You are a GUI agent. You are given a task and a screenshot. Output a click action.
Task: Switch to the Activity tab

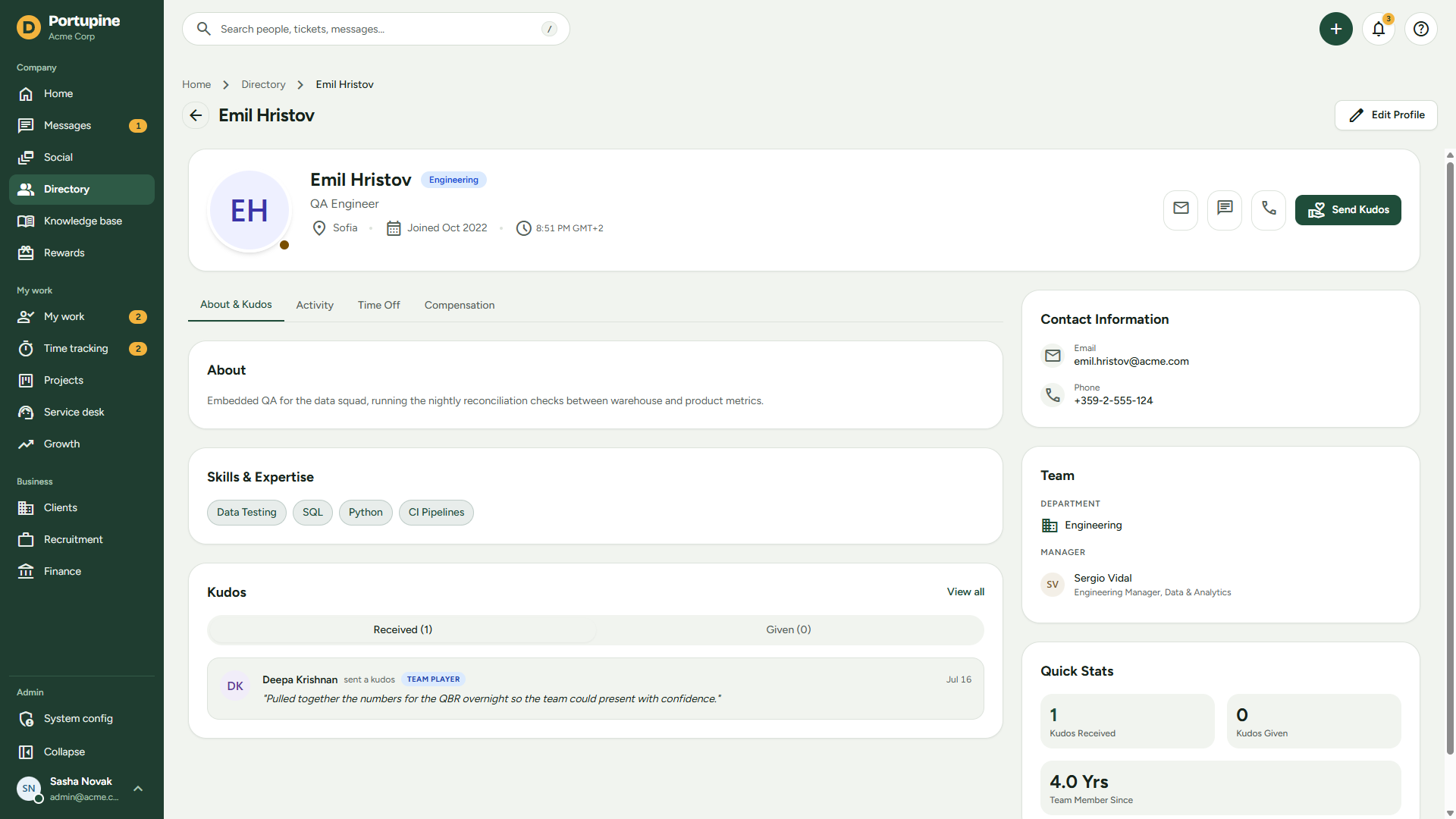click(x=315, y=306)
